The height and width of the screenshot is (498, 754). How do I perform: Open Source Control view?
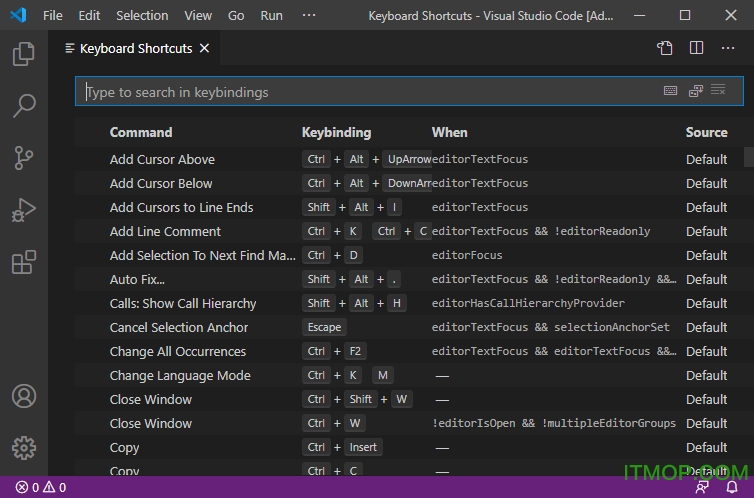coord(24,158)
